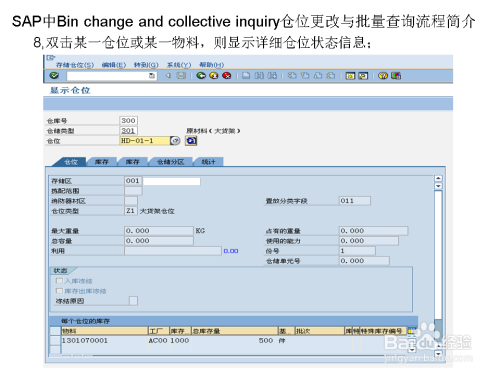Click the 大货架仓位 description text
Image resolution: width=500 pixels, height=375 pixels.
click(x=157, y=211)
